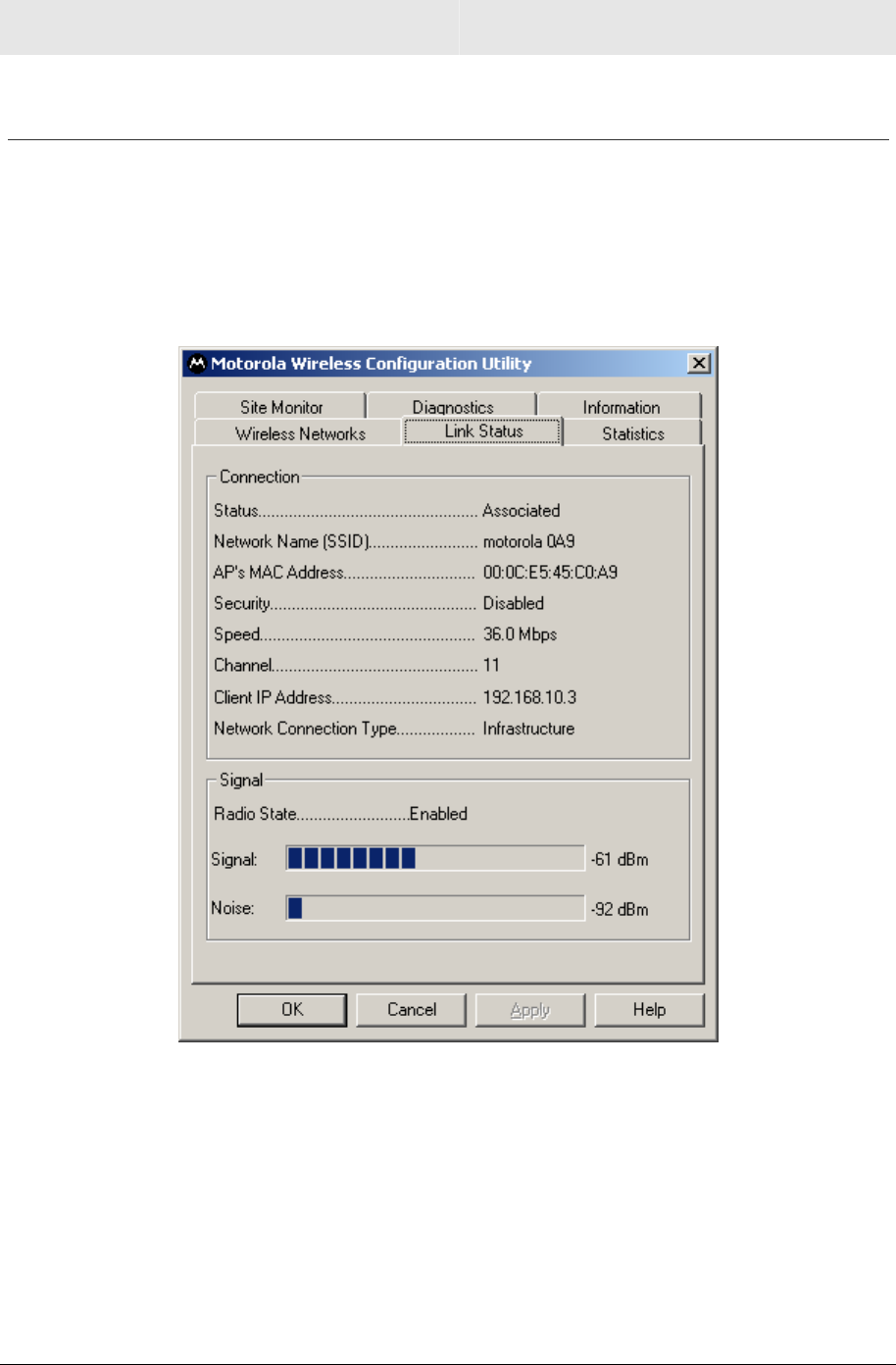Select the Status value Associated
This screenshot has width=896, height=1365.
click(521, 510)
